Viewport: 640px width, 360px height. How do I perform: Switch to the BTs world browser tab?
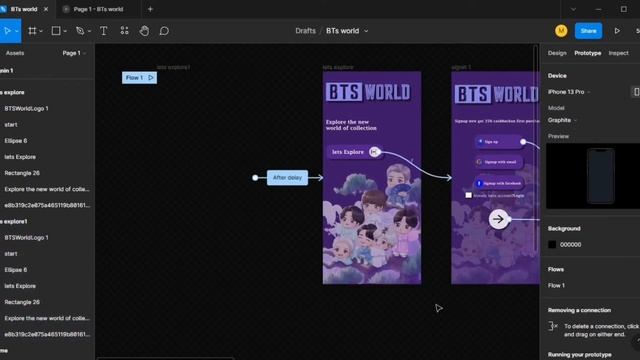tap(24, 9)
